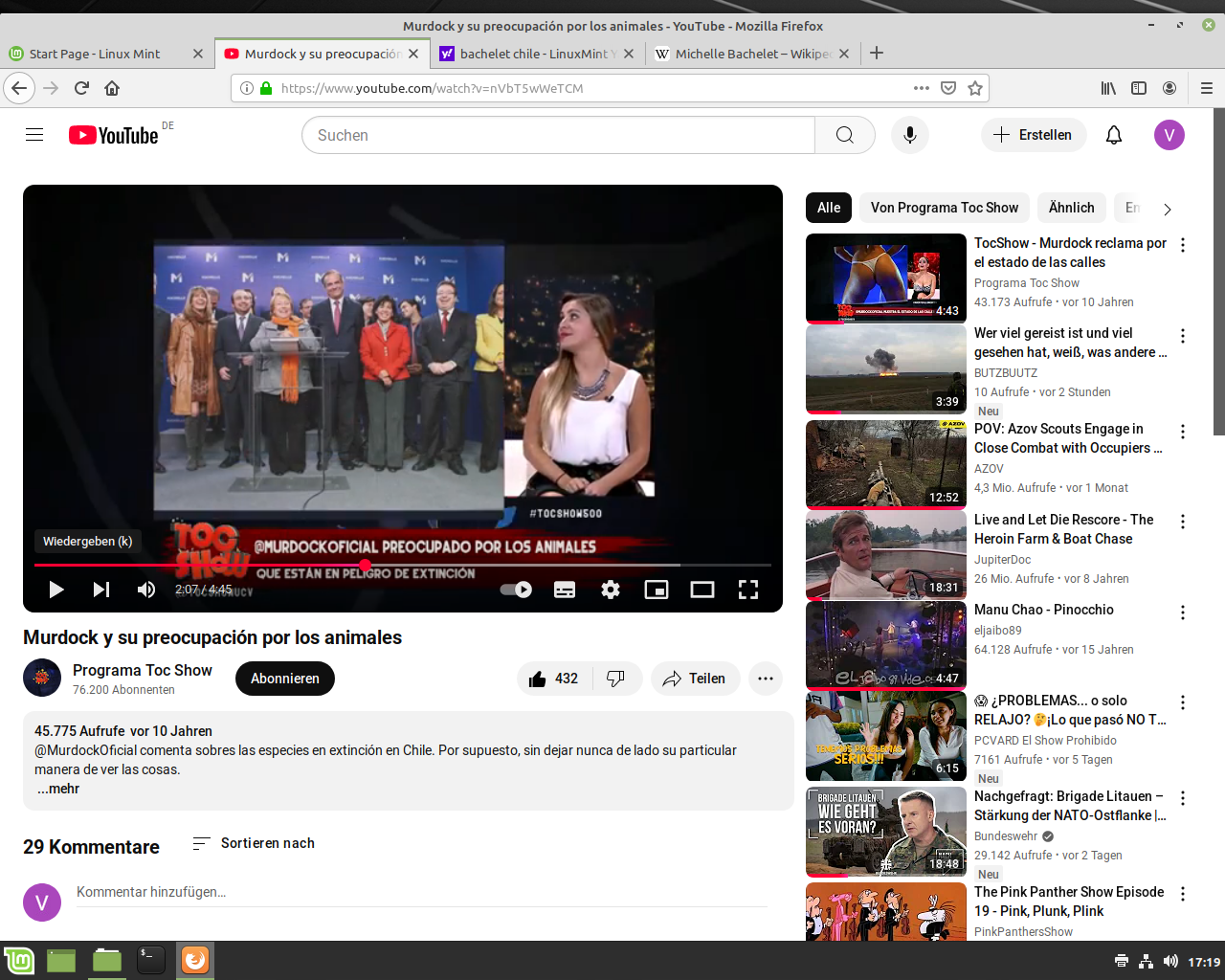
Task: Bookmark this page with star
Action: [x=975, y=88]
